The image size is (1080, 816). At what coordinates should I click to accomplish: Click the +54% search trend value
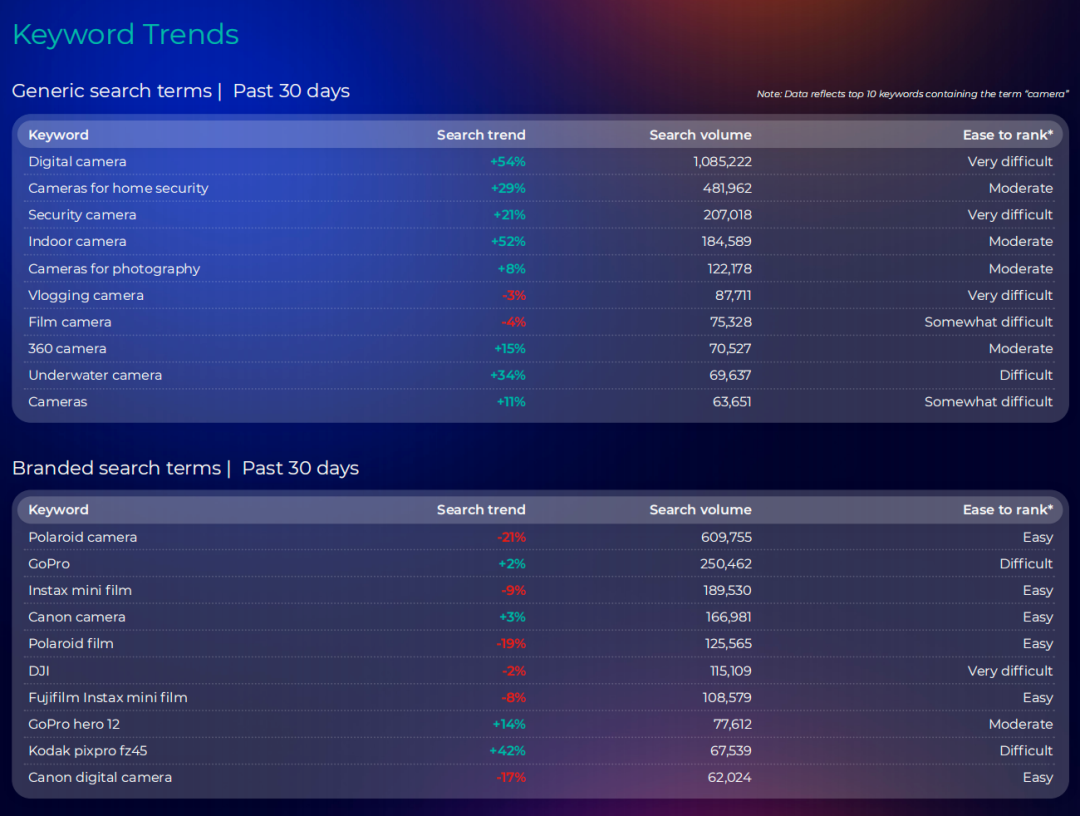tap(508, 162)
